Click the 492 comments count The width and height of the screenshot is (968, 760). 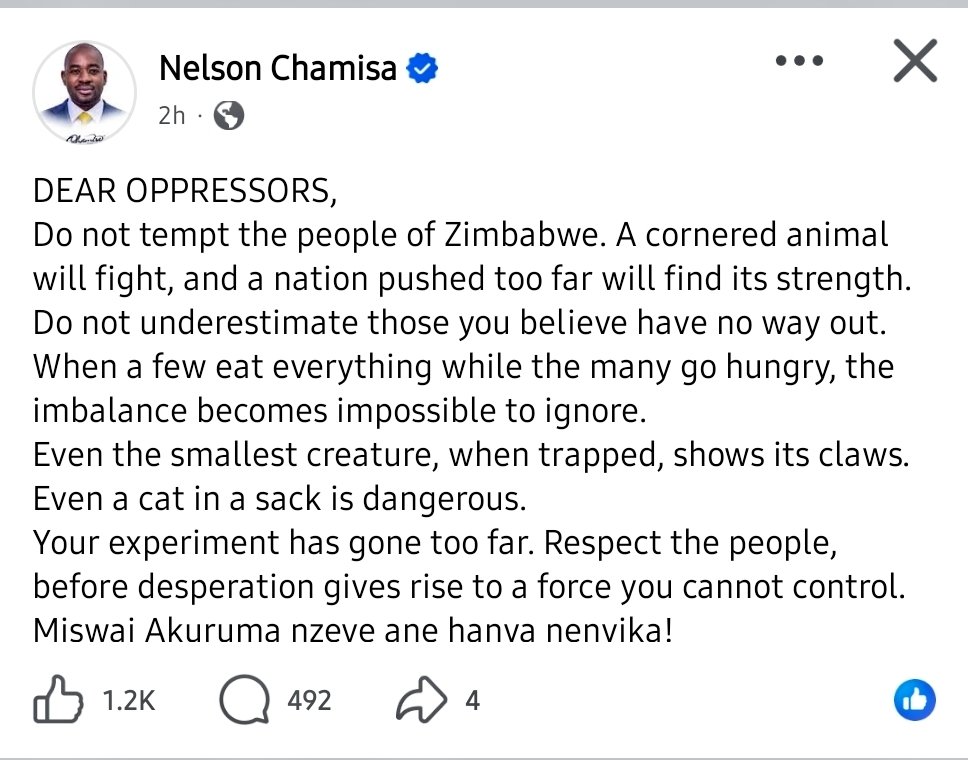(x=309, y=701)
